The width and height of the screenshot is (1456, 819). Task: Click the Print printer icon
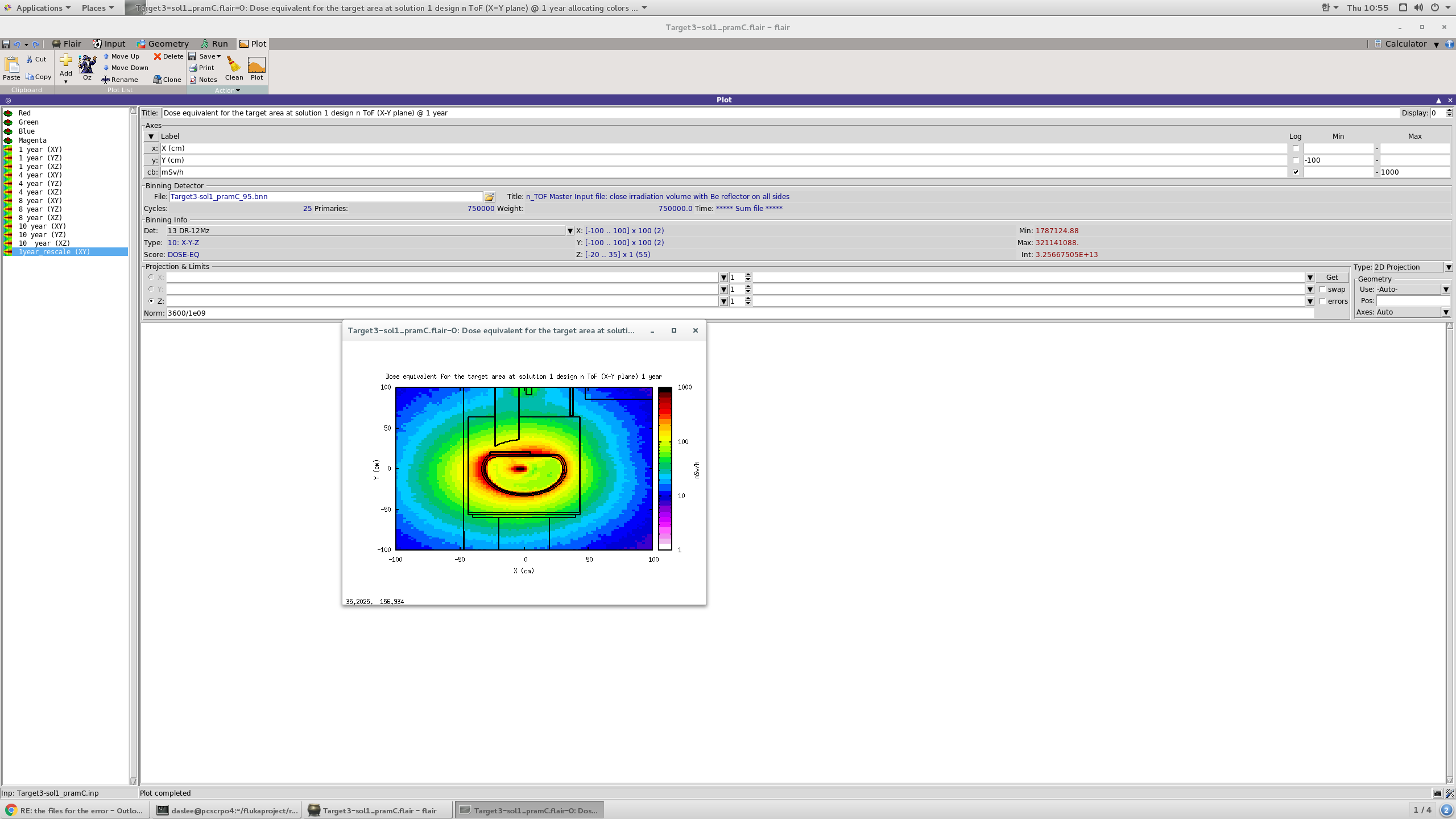click(x=193, y=68)
